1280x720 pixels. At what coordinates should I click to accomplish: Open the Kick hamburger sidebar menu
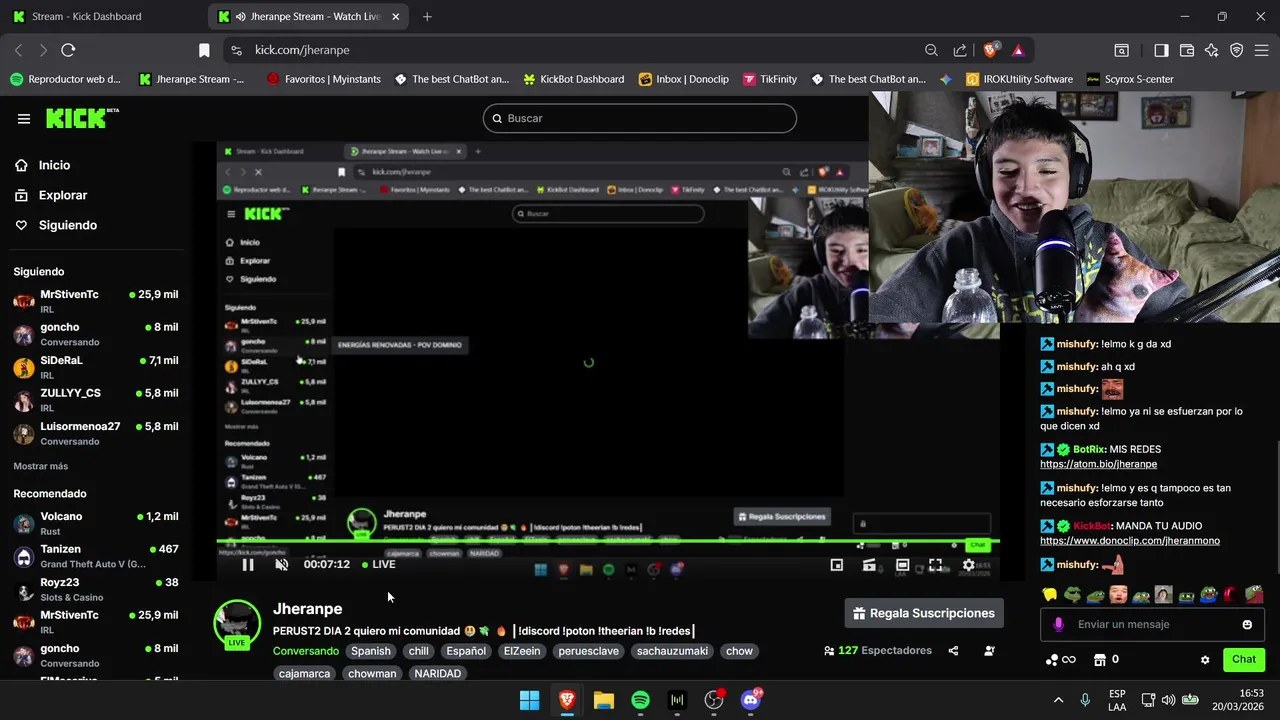pos(24,118)
